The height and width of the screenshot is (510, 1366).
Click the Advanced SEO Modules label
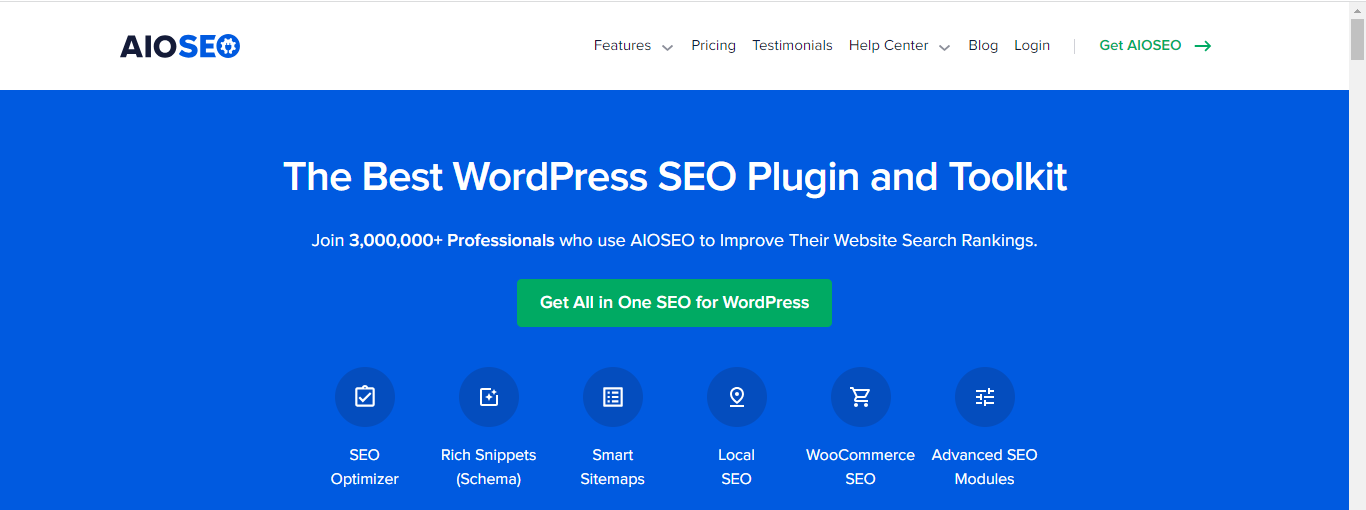[x=985, y=467]
